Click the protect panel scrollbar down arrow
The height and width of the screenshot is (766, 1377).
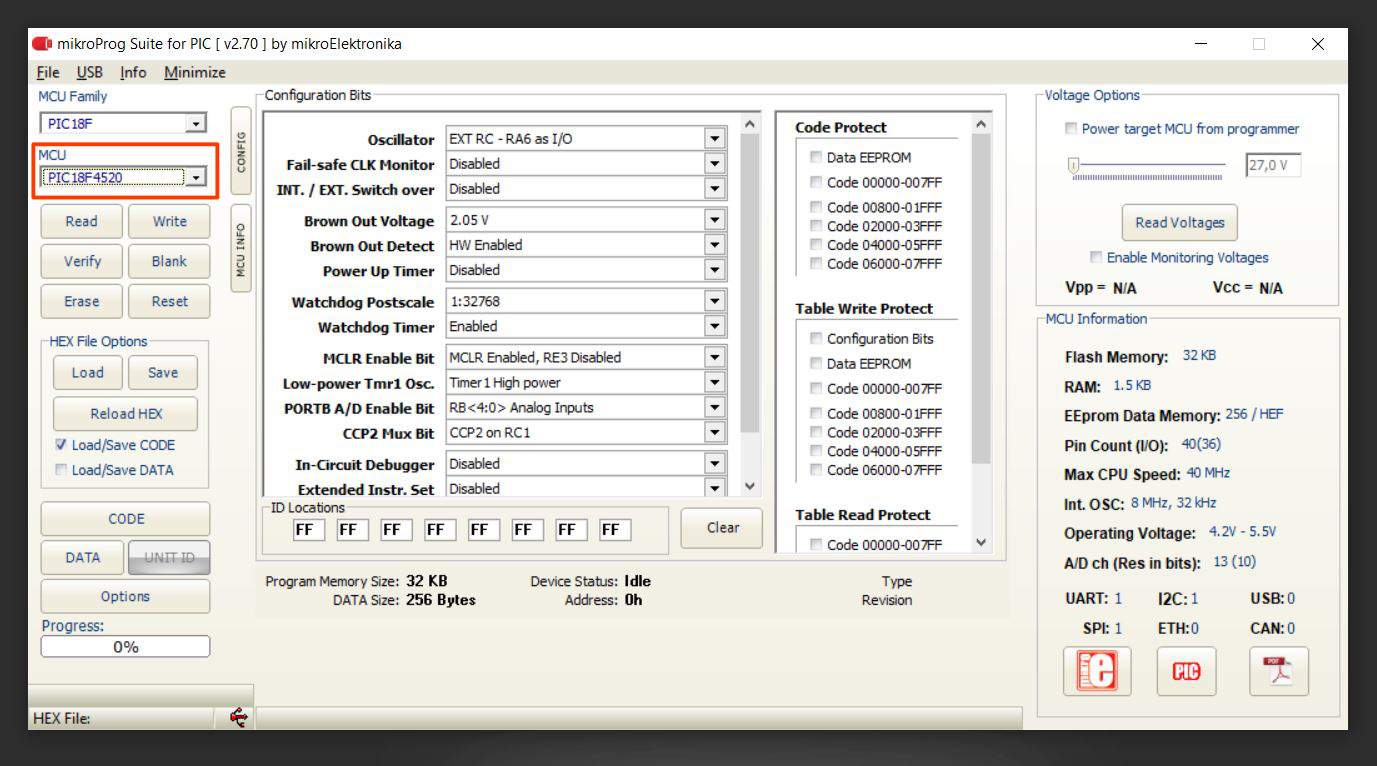(x=981, y=542)
